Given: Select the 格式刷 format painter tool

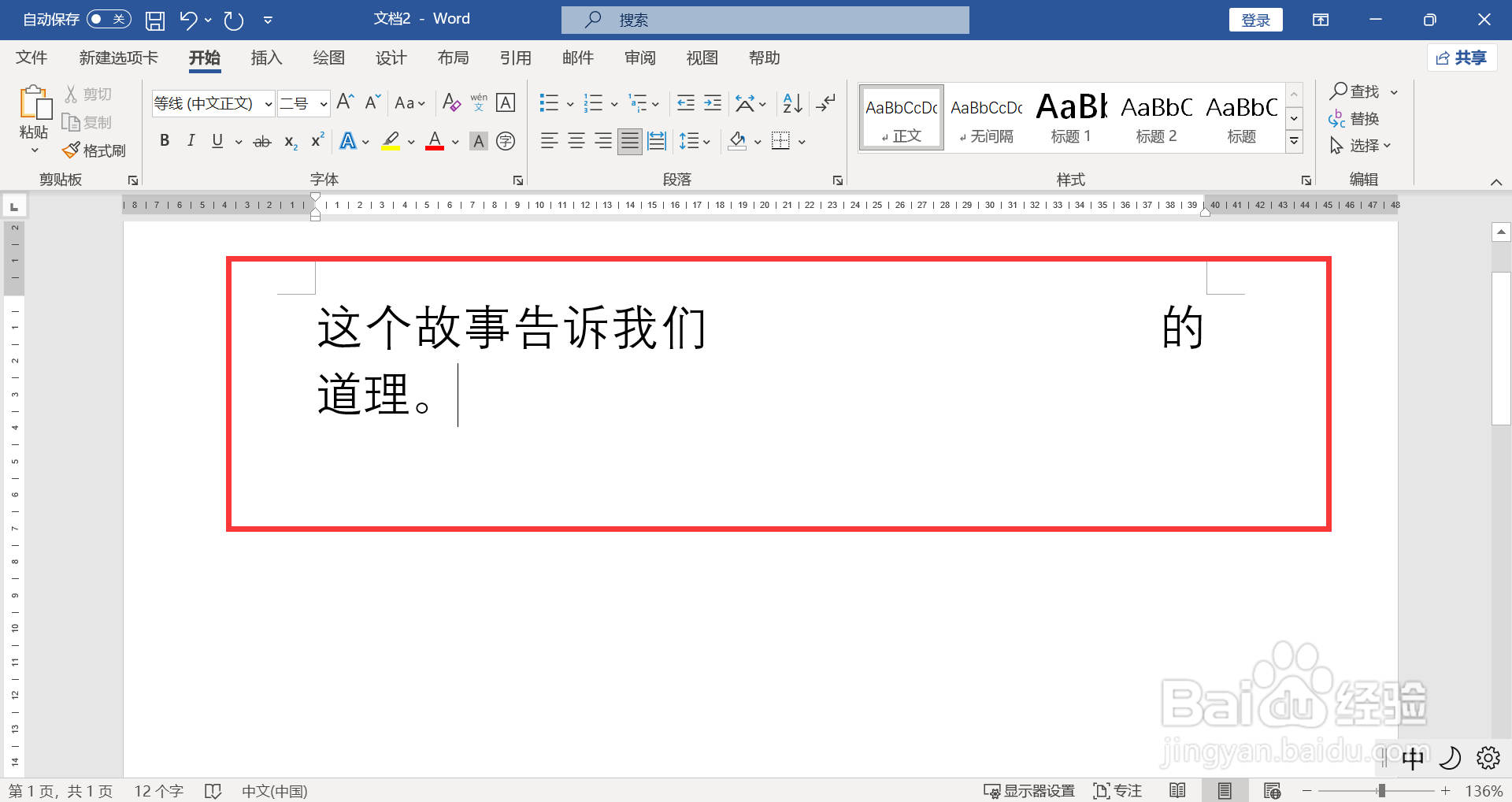Looking at the screenshot, I should (94, 150).
